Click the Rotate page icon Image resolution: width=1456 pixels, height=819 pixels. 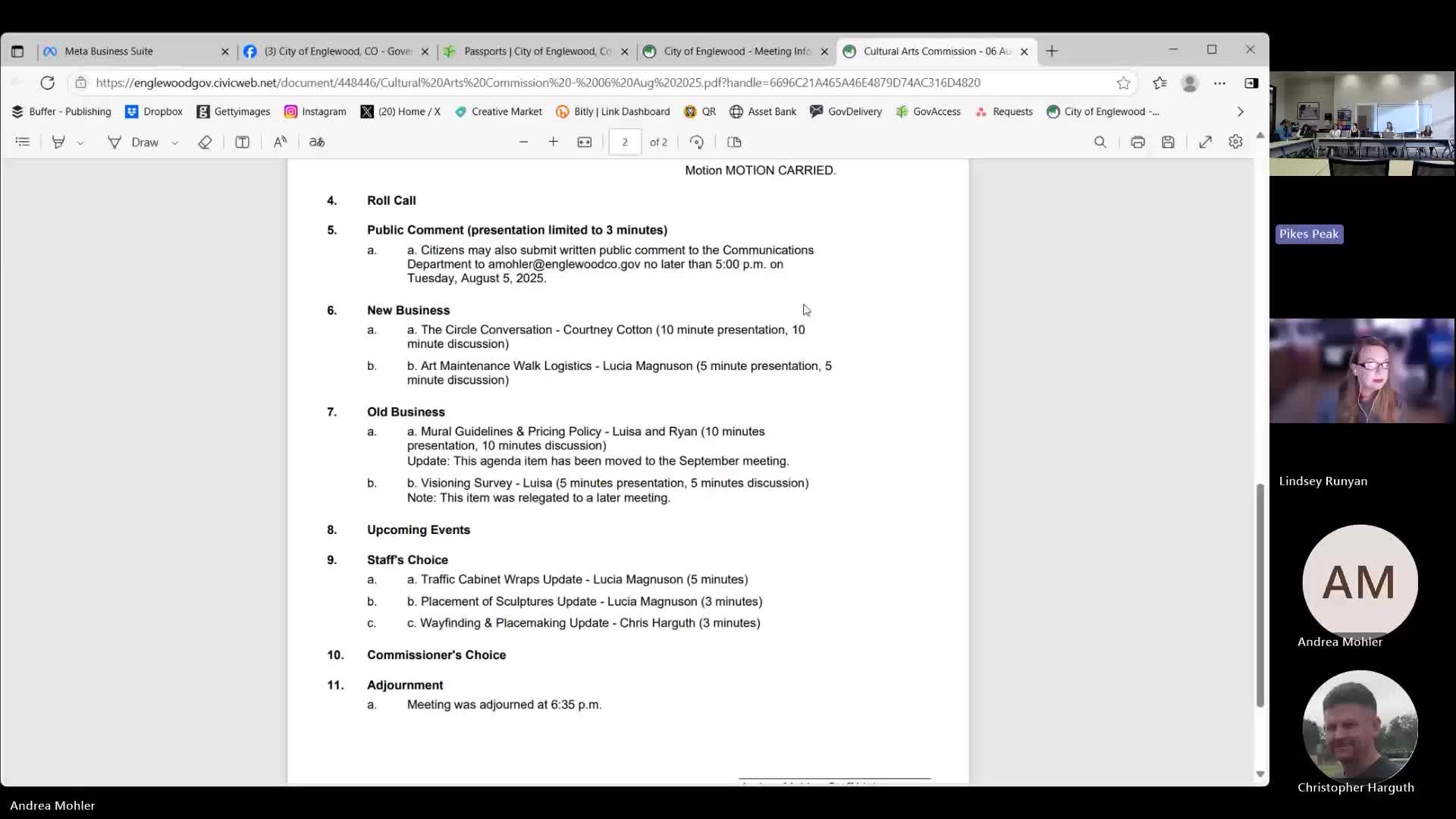click(696, 142)
